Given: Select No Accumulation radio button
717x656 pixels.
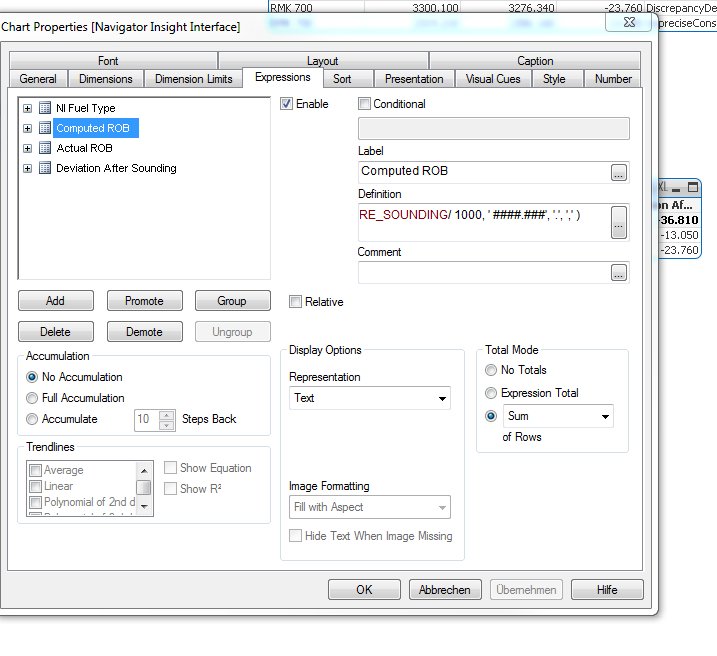Looking at the screenshot, I should (32, 377).
